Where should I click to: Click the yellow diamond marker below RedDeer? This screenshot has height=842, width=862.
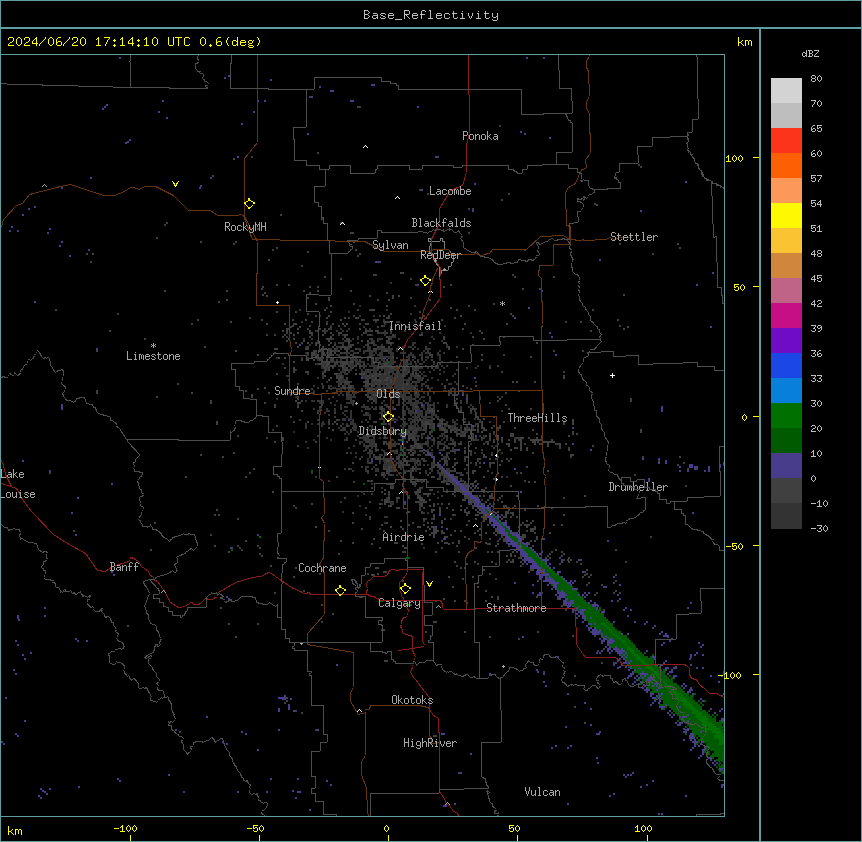[x=425, y=281]
